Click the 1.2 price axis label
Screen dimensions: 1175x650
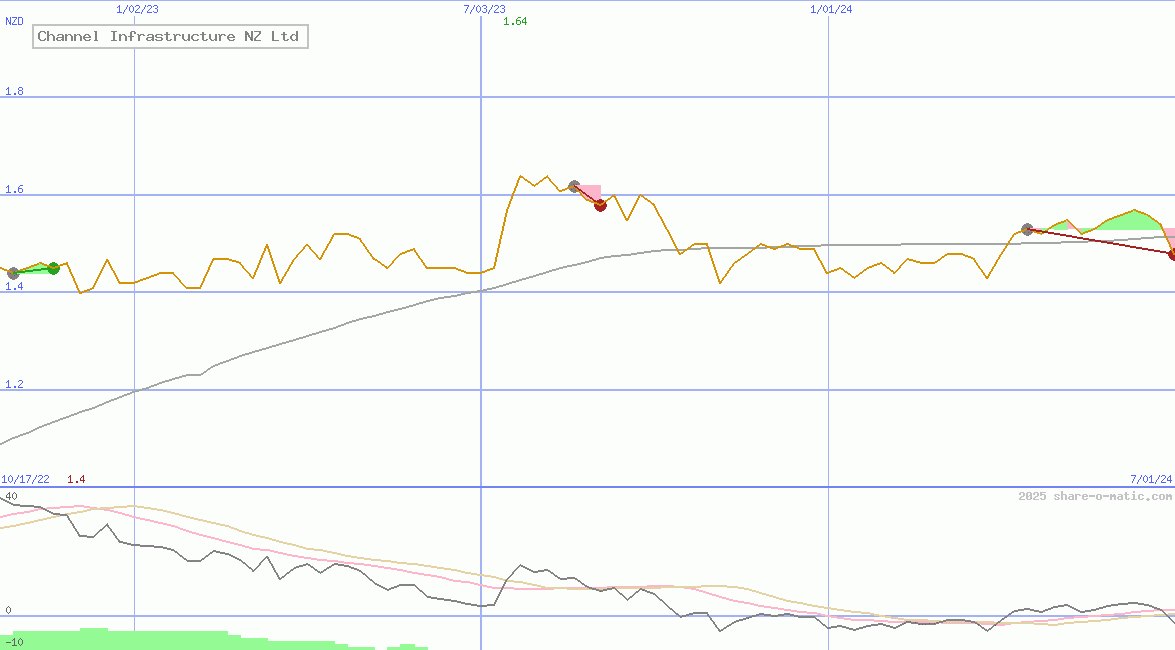15,384
